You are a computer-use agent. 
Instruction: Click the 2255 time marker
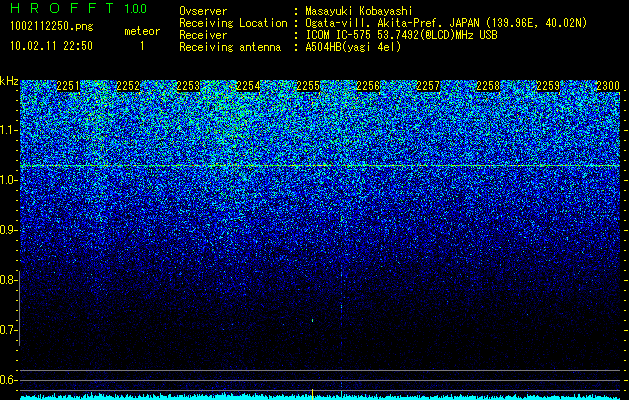[308, 86]
